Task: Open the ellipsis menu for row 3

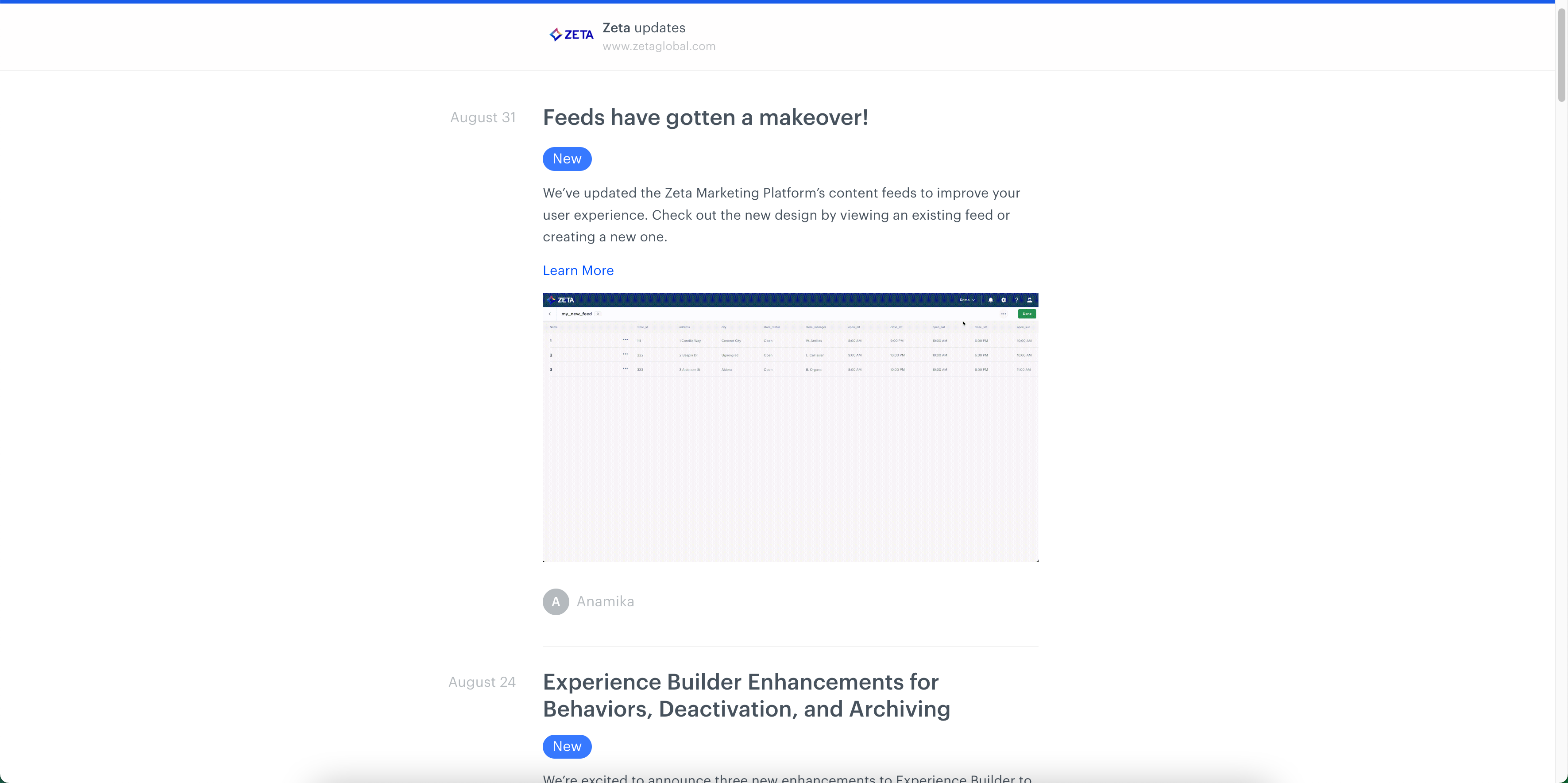Action: point(625,369)
